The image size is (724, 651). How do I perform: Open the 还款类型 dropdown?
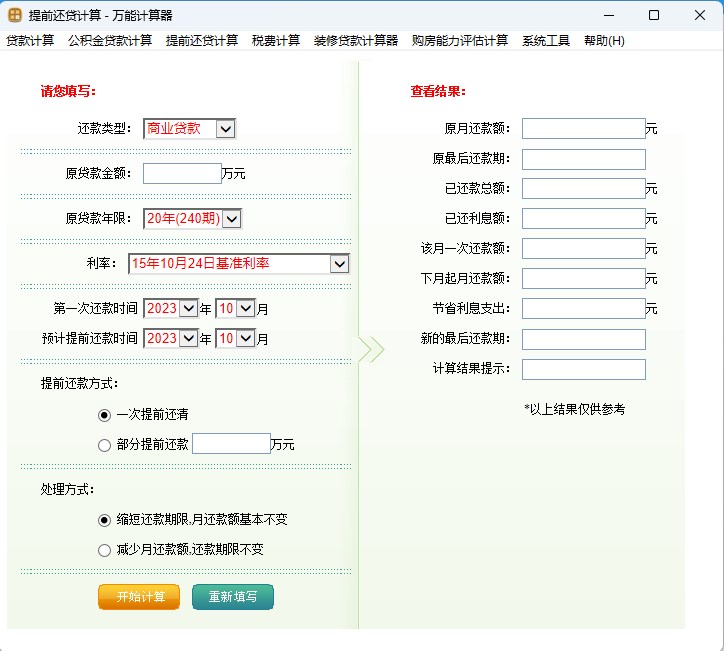pyautogui.click(x=225, y=129)
